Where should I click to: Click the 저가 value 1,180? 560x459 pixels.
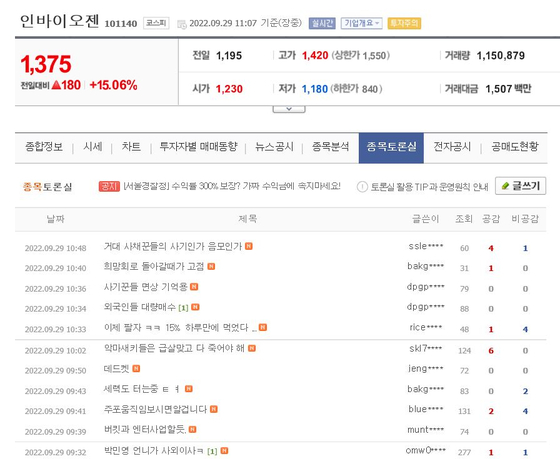click(315, 89)
